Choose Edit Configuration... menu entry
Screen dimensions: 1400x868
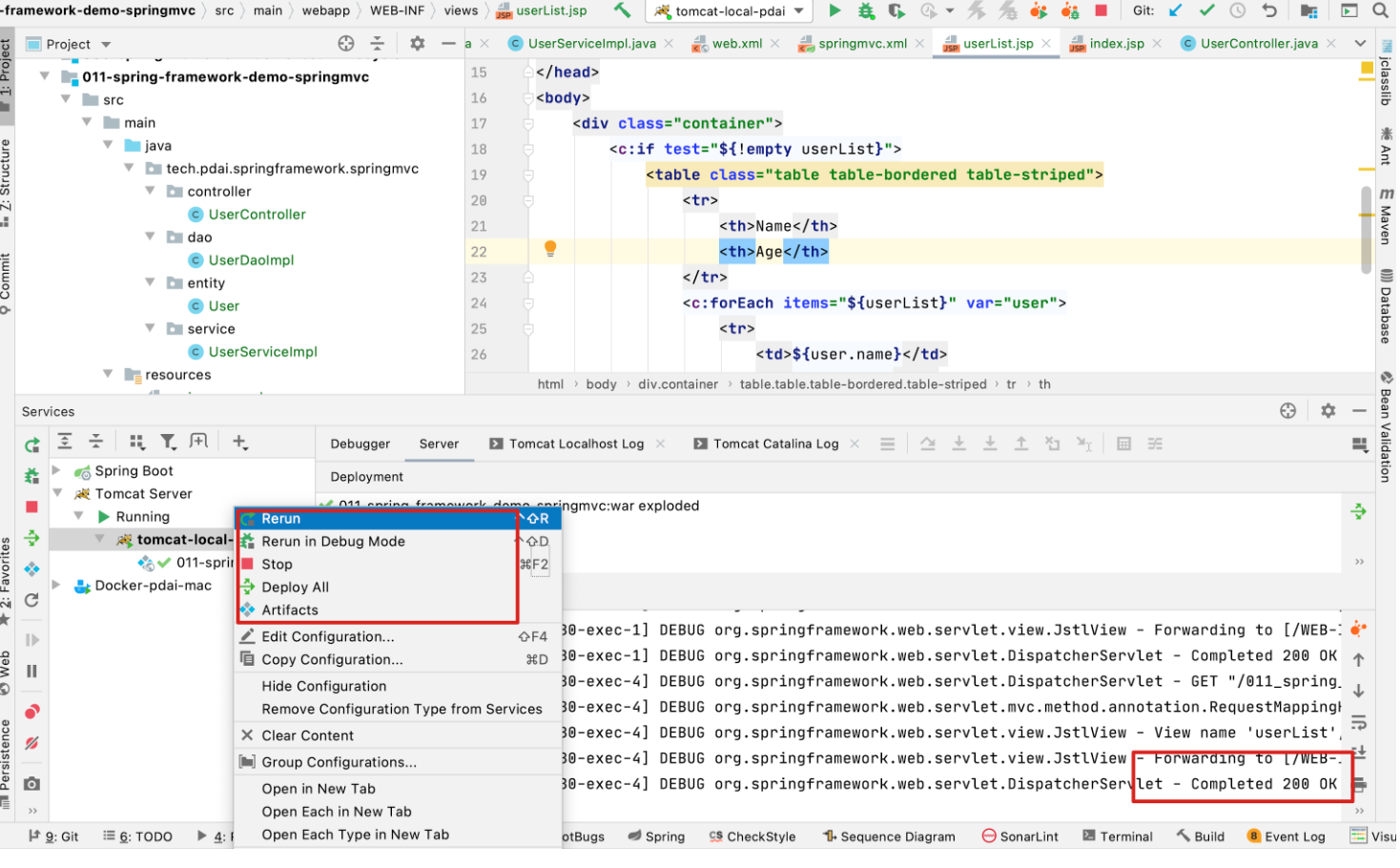pos(398,637)
